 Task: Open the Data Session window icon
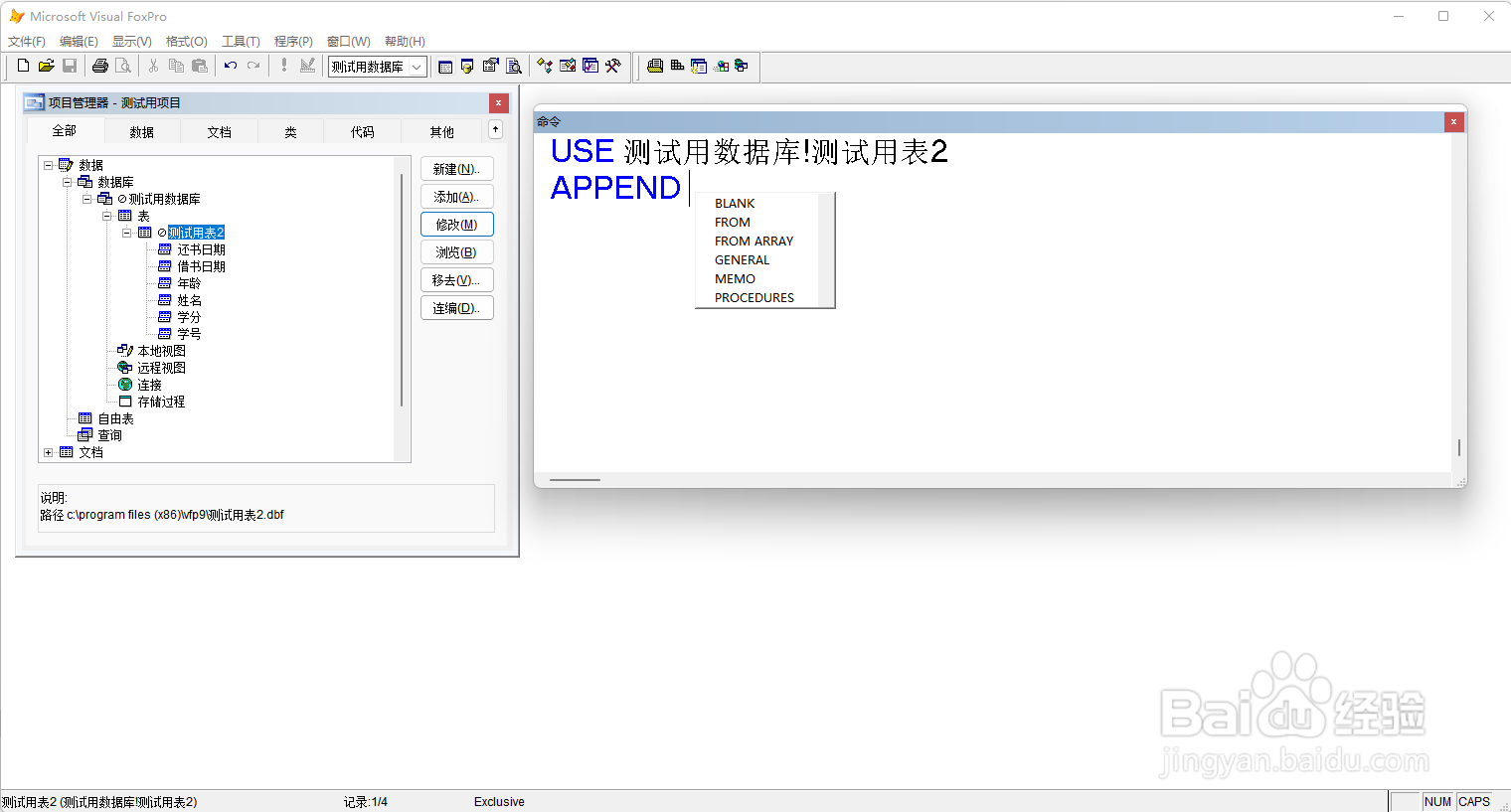point(467,66)
